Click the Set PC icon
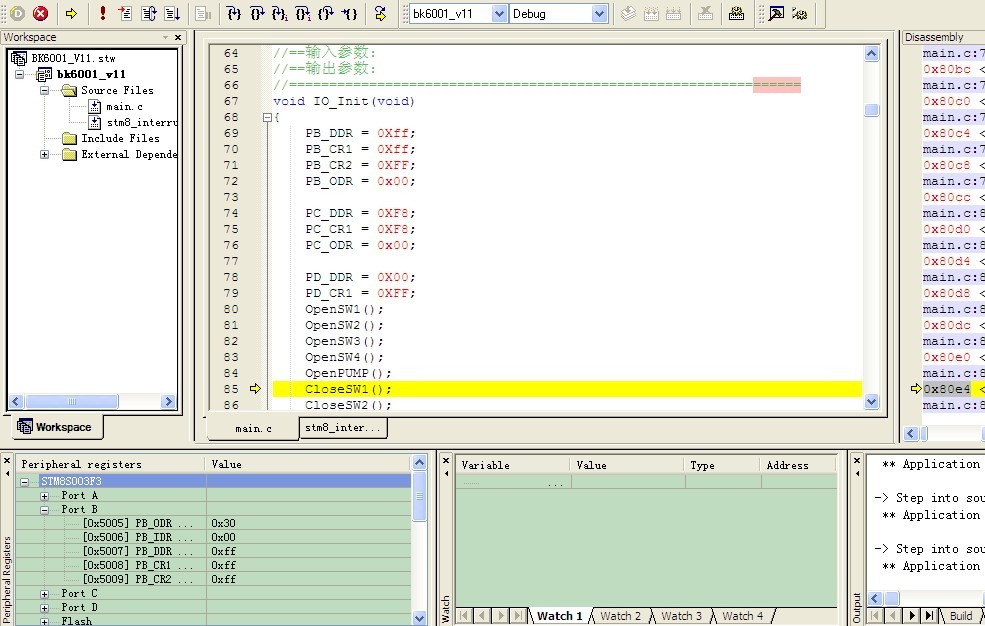Screen dimensions: 985x626 [380, 13]
